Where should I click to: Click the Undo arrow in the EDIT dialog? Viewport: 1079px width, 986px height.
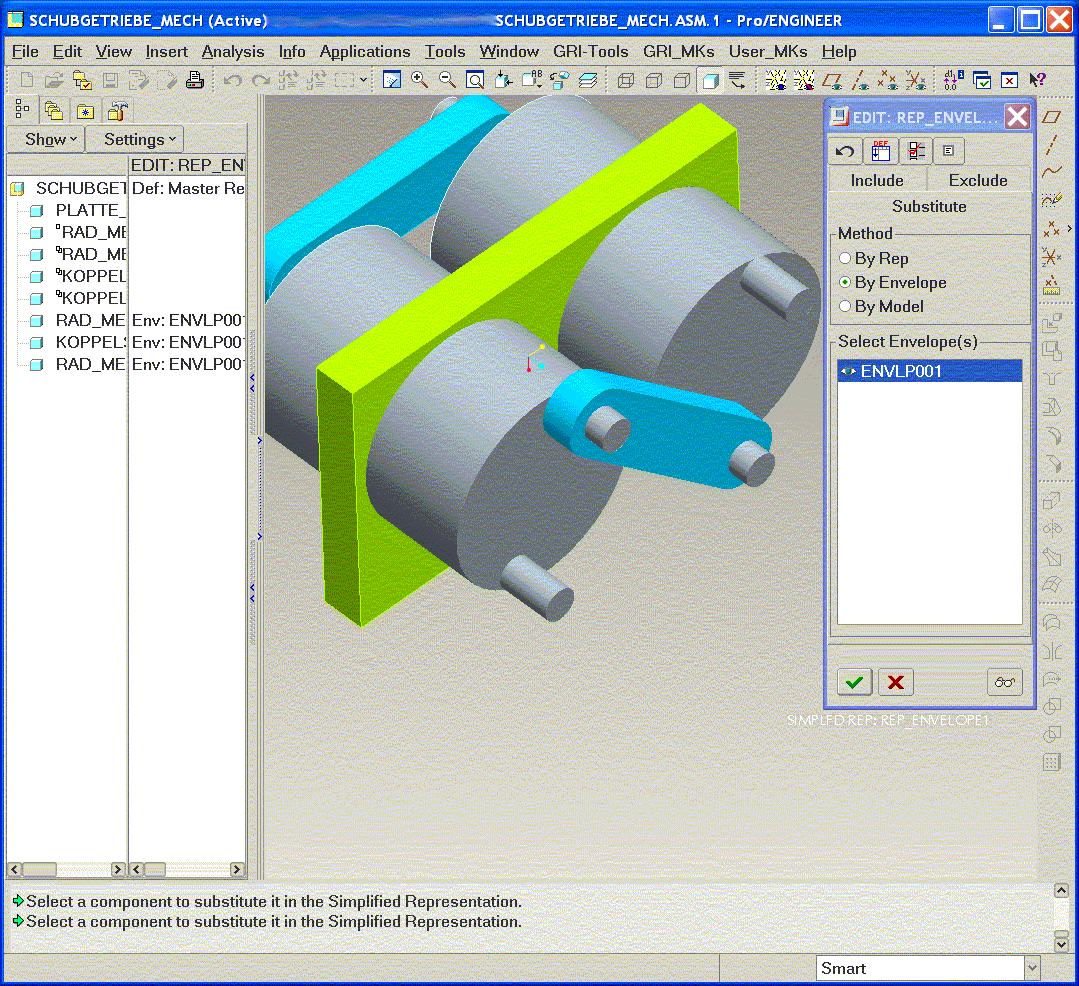pyautogui.click(x=845, y=151)
